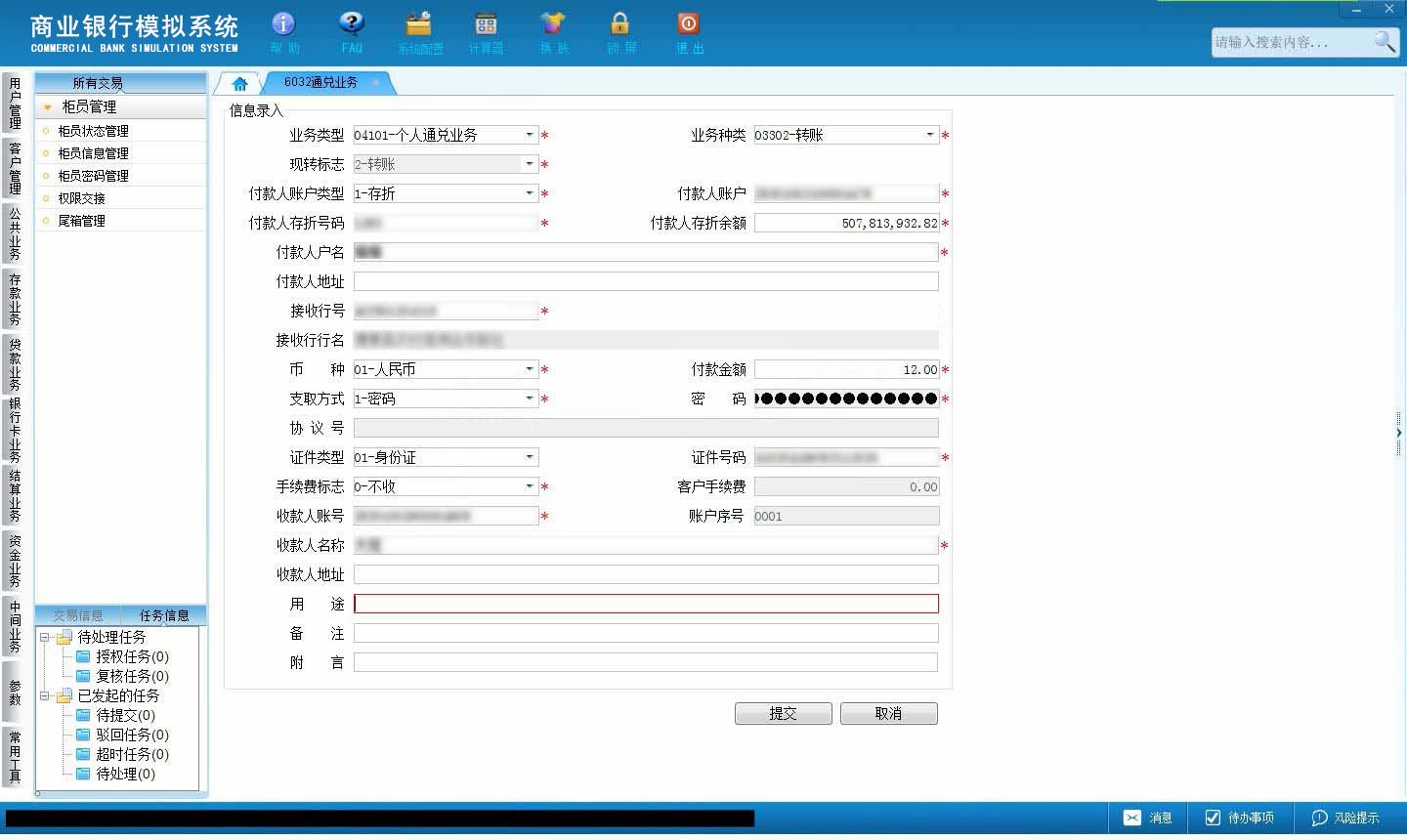Switch to 常用工具 side tab

15,757
